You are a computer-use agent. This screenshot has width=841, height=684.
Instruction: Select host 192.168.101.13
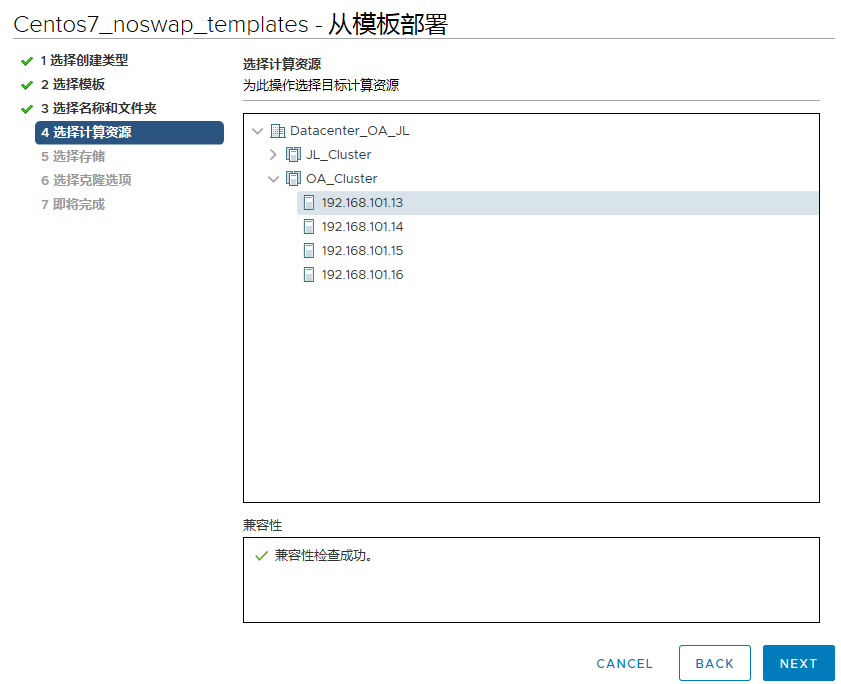click(557, 203)
